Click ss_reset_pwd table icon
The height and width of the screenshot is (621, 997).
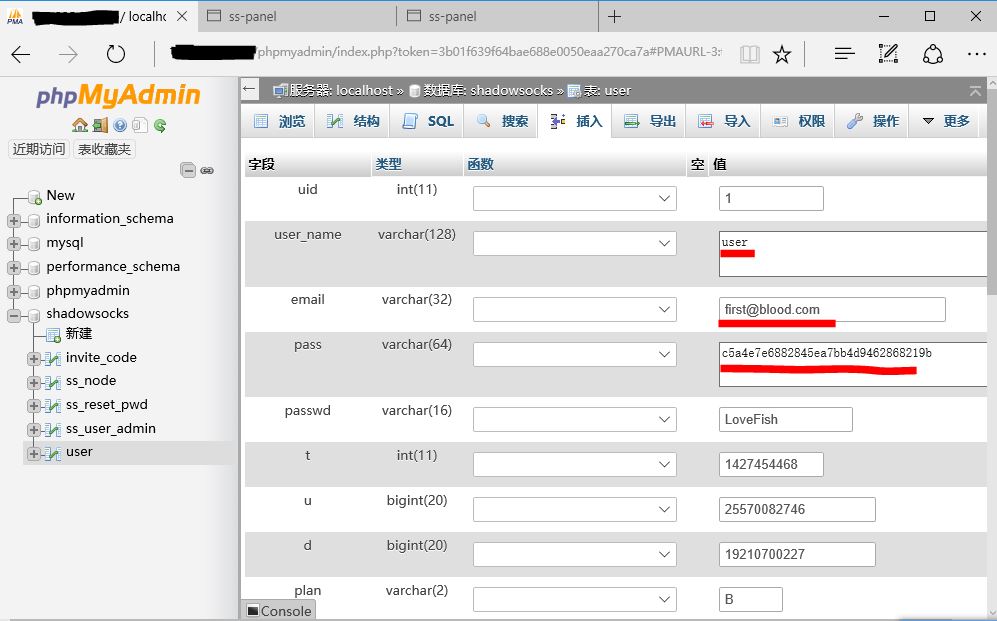coord(52,406)
